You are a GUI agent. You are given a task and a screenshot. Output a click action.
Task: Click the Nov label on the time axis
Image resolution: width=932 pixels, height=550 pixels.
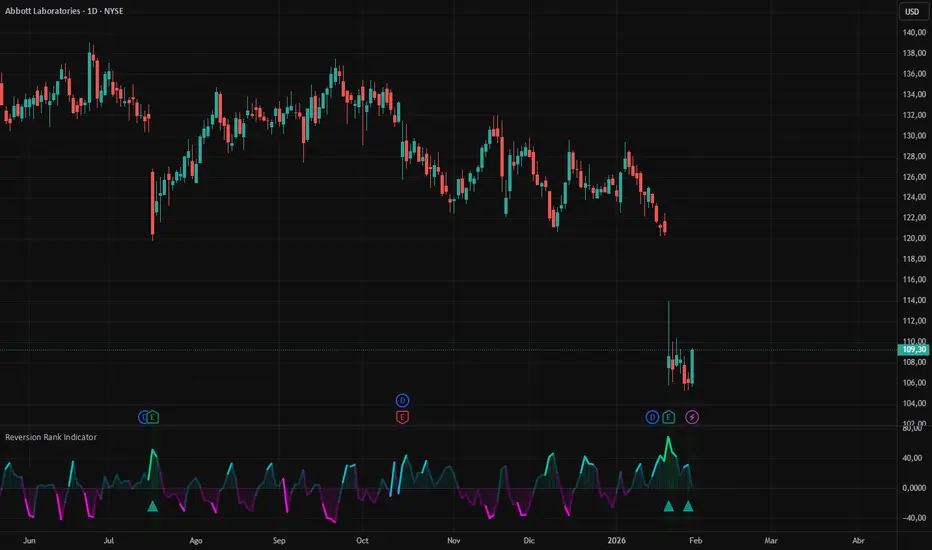point(454,540)
